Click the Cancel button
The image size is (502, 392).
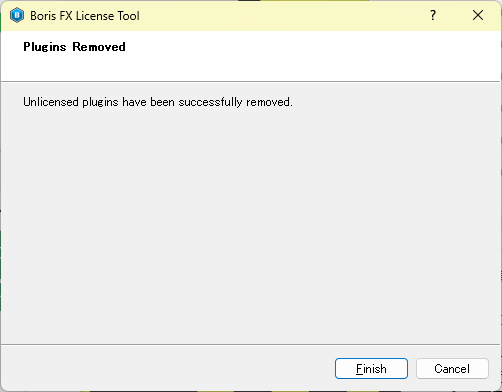[x=452, y=369]
